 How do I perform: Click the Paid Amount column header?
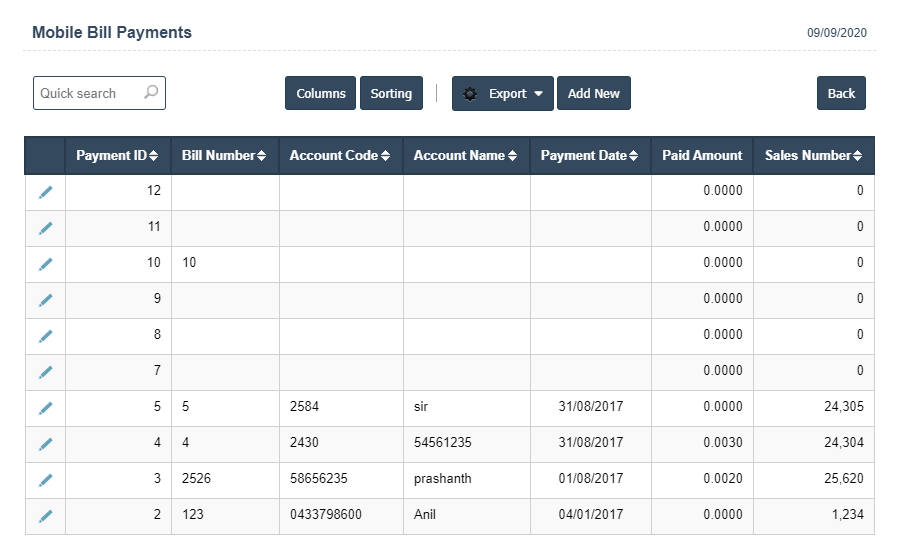click(x=702, y=156)
